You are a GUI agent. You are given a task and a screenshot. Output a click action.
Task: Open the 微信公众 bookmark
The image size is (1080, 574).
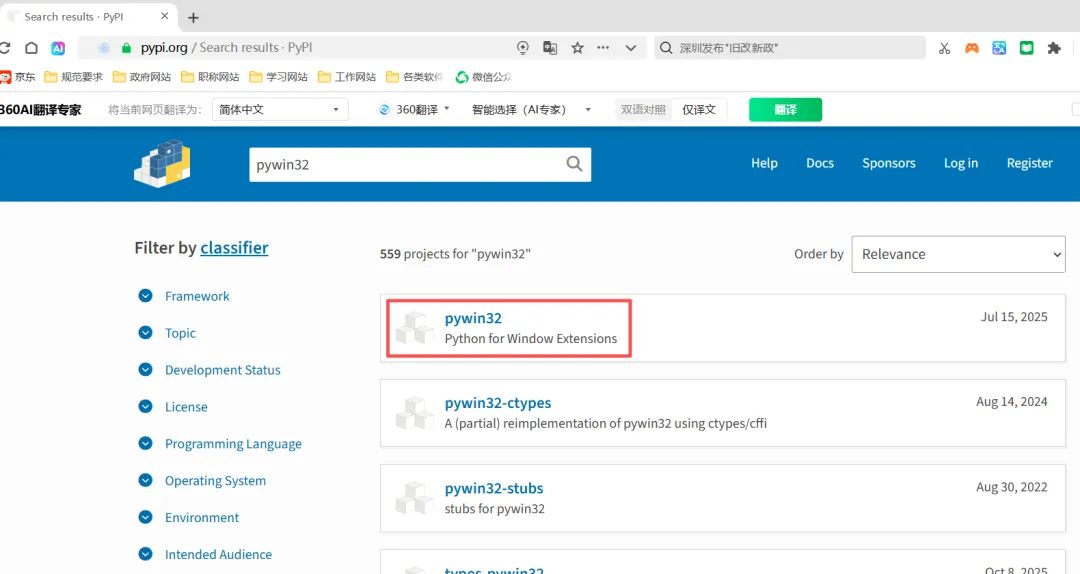pos(484,76)
